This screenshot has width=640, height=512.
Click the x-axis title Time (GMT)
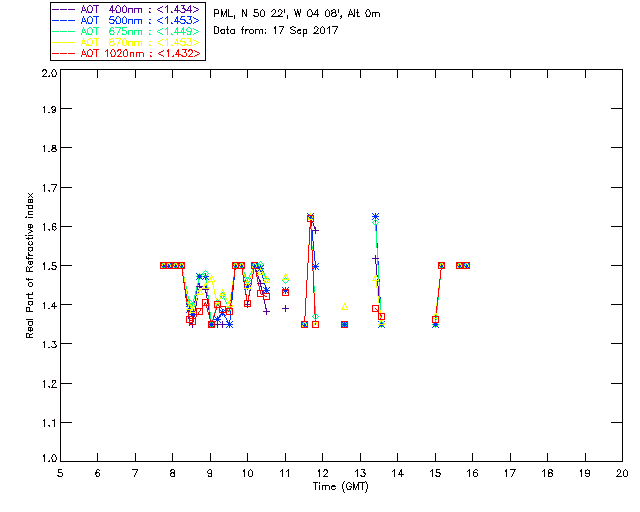[341, 487]
